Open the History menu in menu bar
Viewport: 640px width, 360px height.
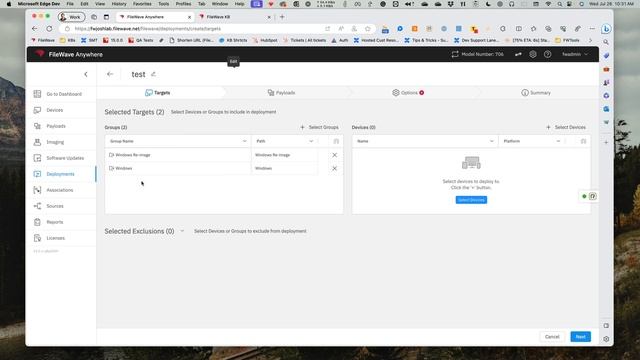pyautogui.click(x=119, y=4)
